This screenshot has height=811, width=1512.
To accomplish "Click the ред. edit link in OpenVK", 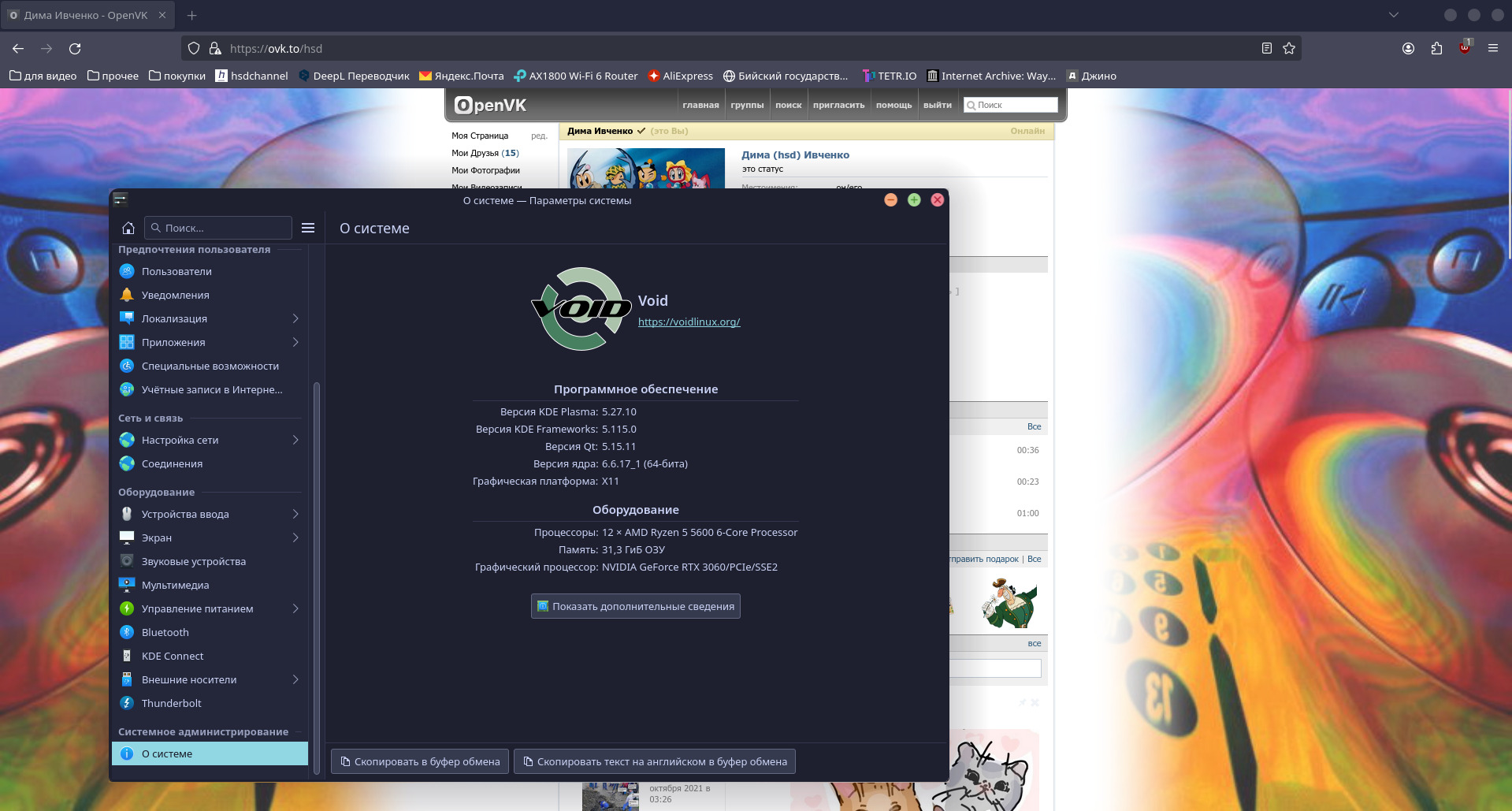I will point(539,136).
